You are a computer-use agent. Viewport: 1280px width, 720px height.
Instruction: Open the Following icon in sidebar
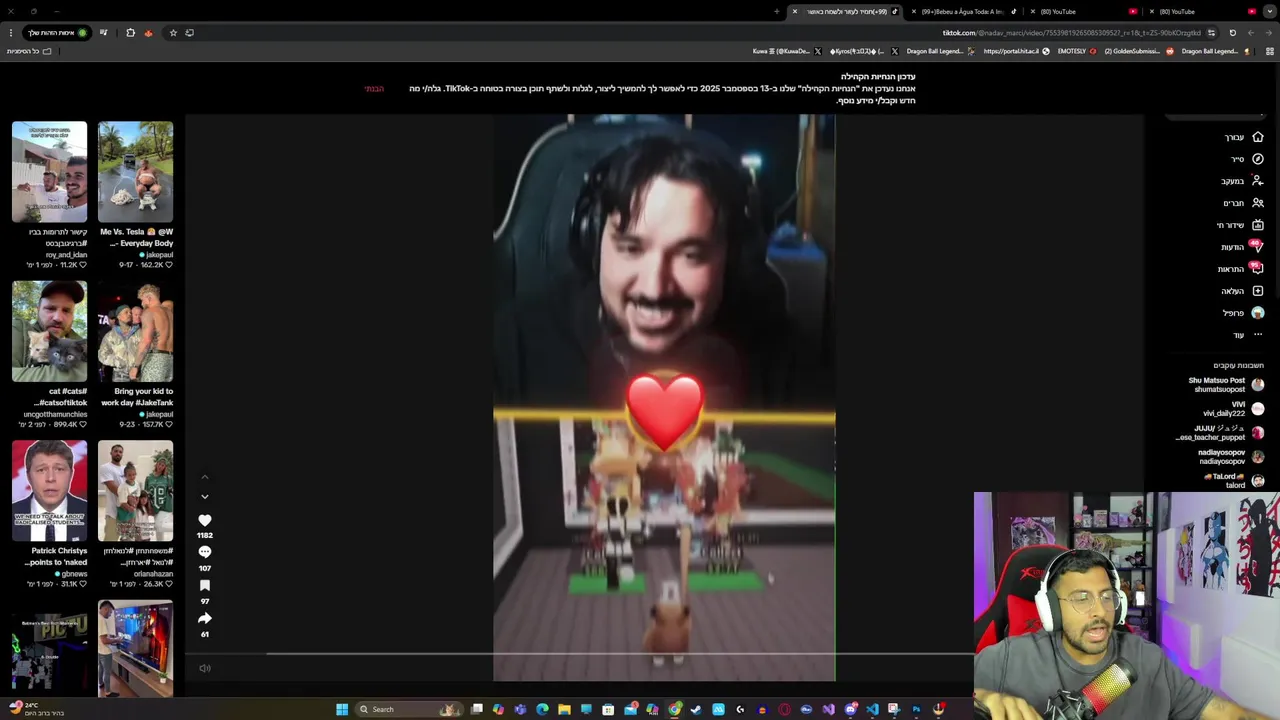click(1257, 181)
